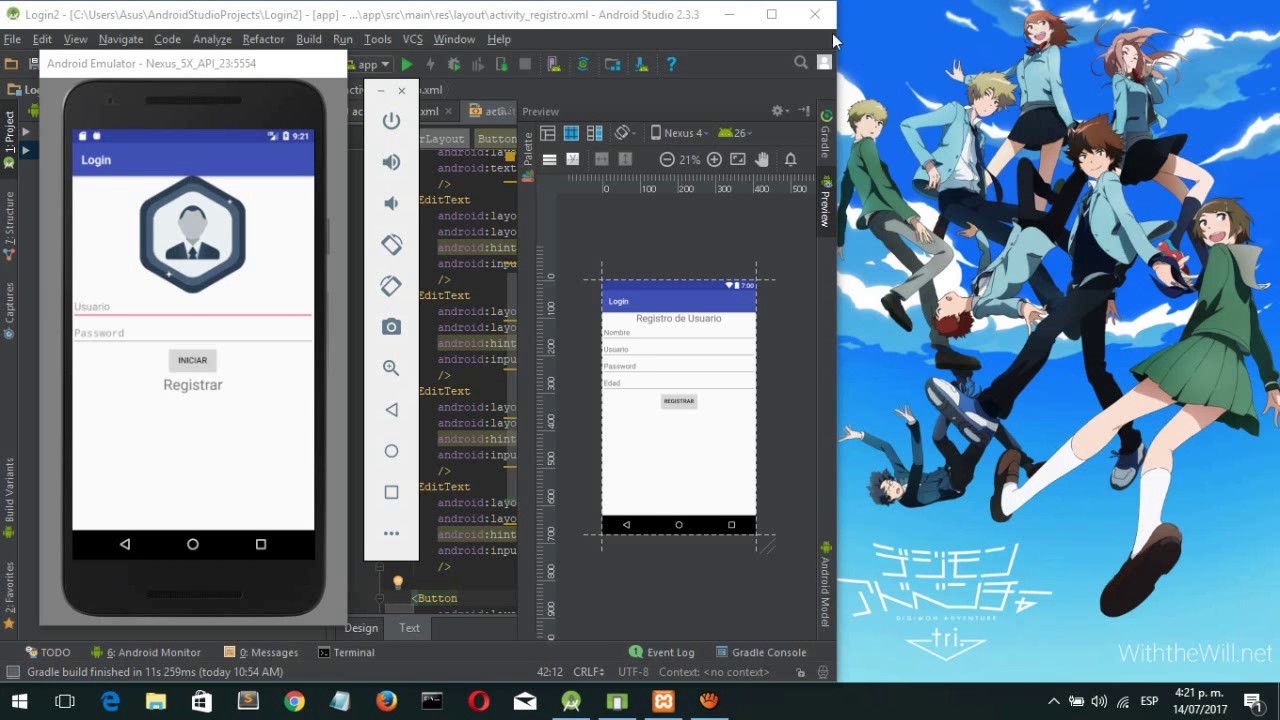Open the Terminal tool window

(346, 652)
